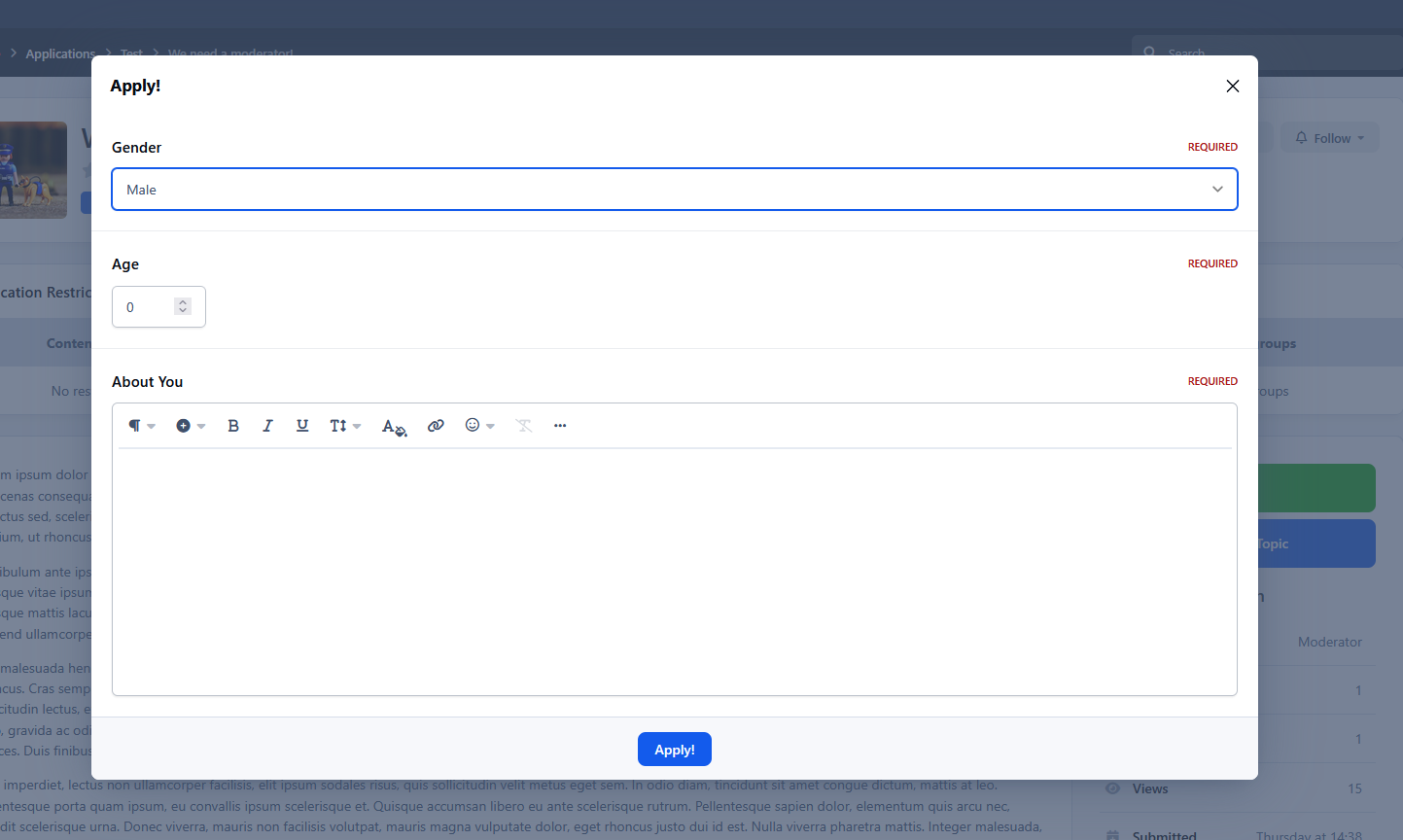Close the Apply! dialog

coord(1232,87)
